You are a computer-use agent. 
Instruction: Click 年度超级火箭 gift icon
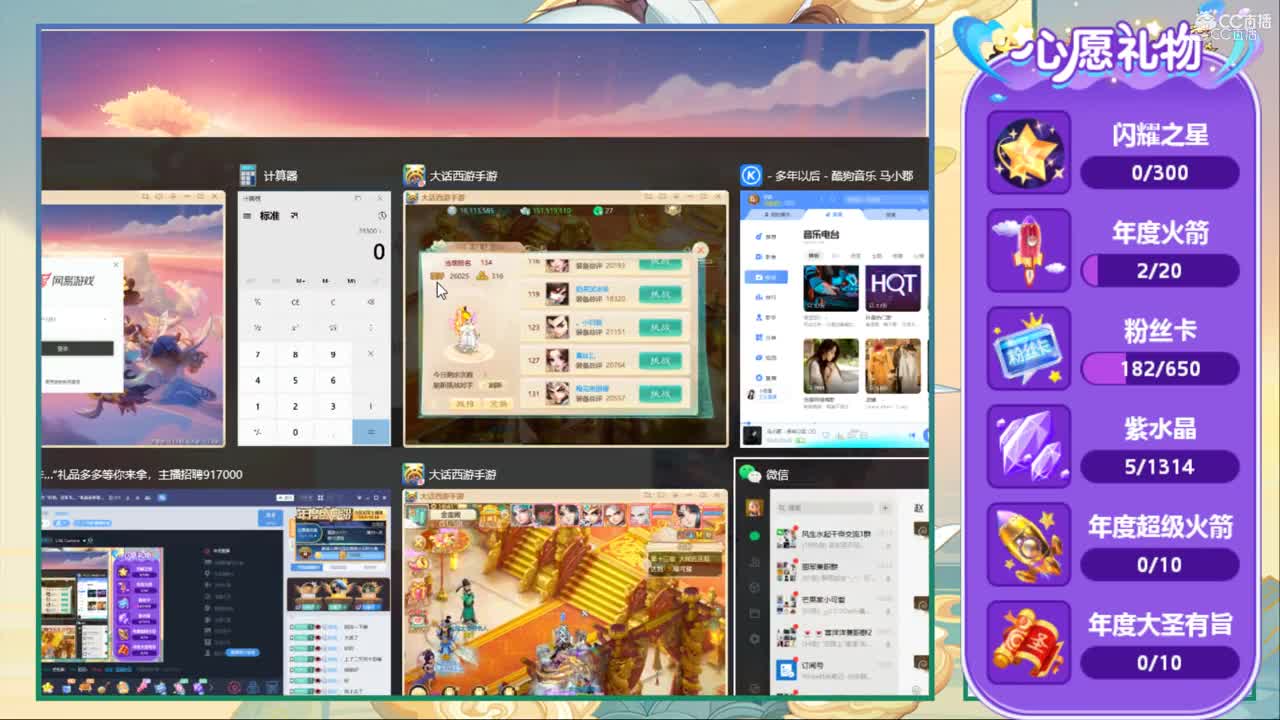(1028, 544)
